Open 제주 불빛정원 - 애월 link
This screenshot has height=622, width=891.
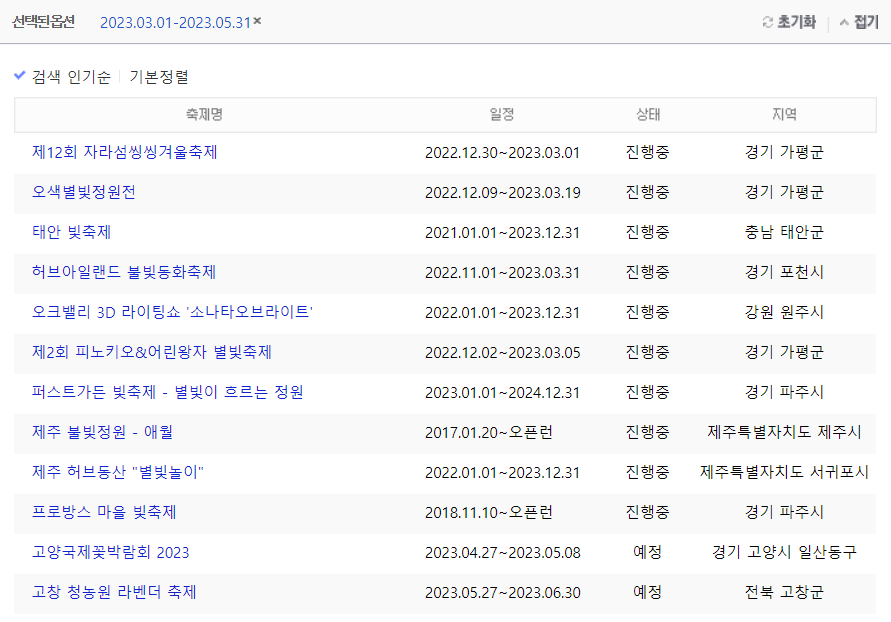(102, 432)
